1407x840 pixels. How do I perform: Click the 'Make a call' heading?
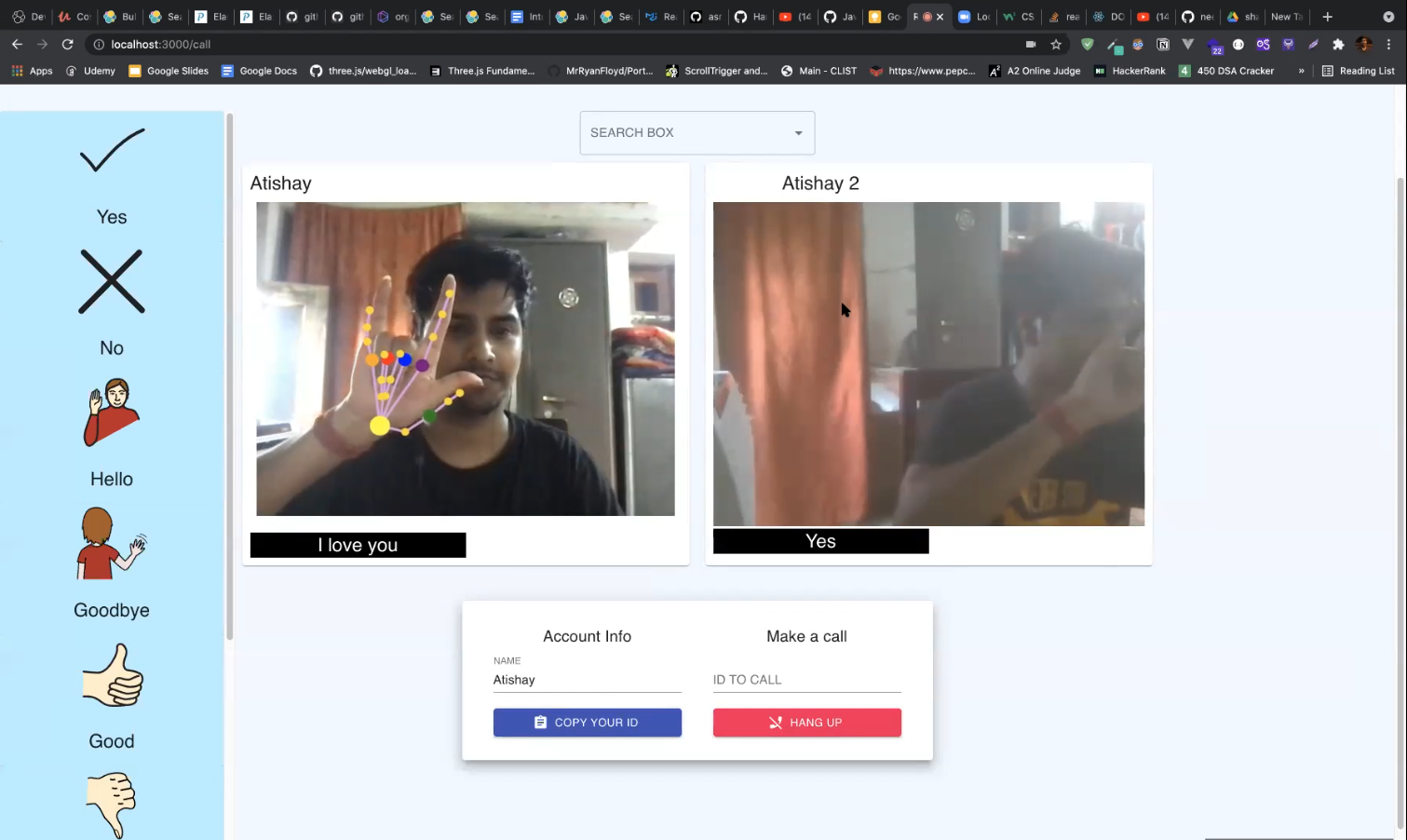coord(806,636)
